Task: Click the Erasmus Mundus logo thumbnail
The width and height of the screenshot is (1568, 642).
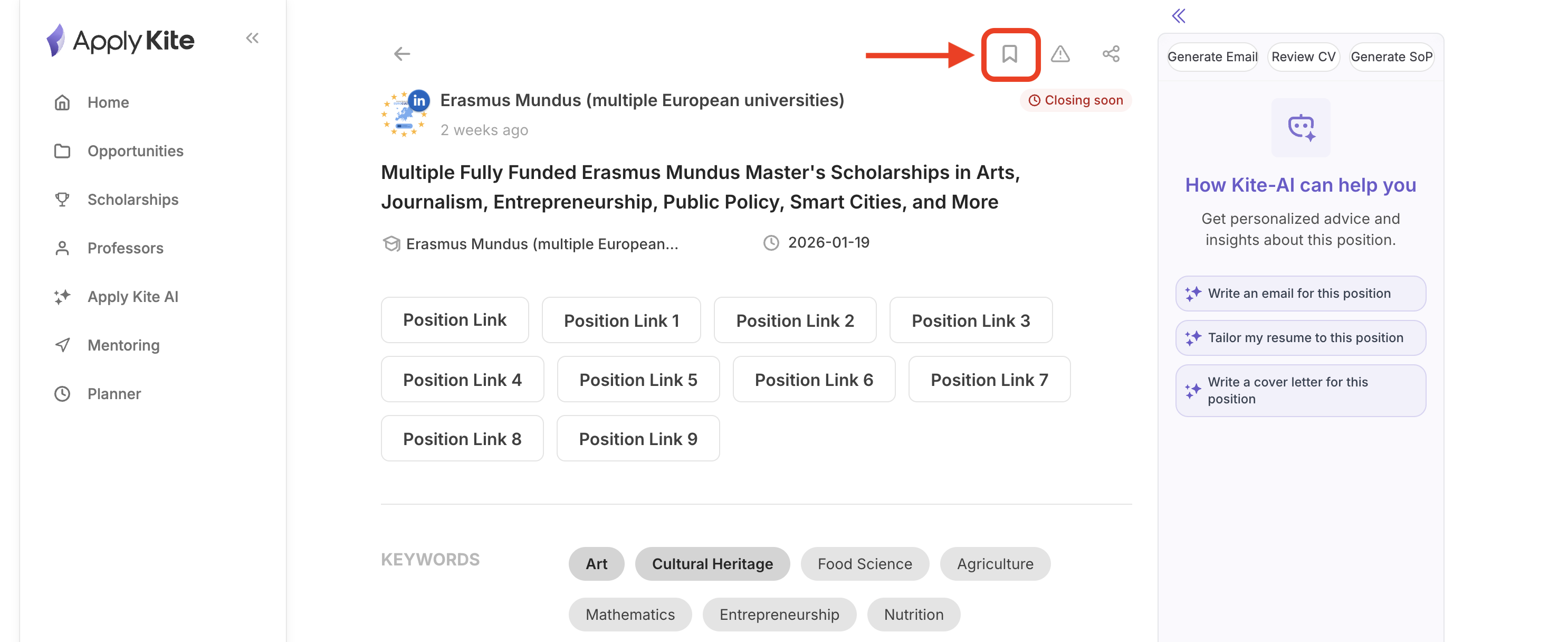Action: tap(405, 114)
